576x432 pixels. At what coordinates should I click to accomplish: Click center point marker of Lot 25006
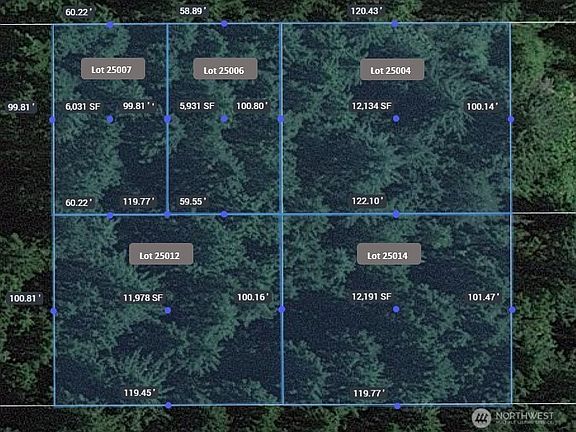[x=224, y=119]
